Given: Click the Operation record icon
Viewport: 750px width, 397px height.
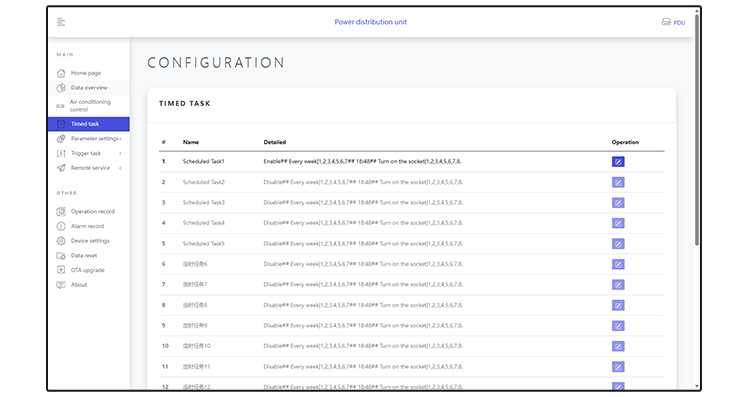Looking at the screenshot, I should pos(61,211).
